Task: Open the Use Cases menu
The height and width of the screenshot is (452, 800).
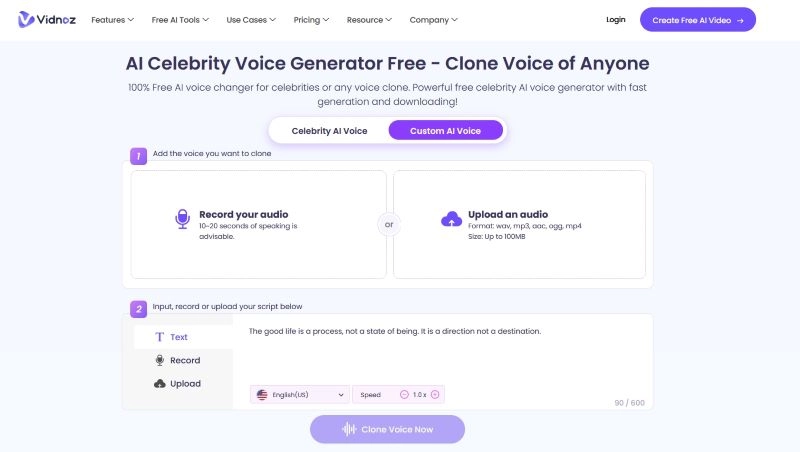Action: (x=254, y=19)
